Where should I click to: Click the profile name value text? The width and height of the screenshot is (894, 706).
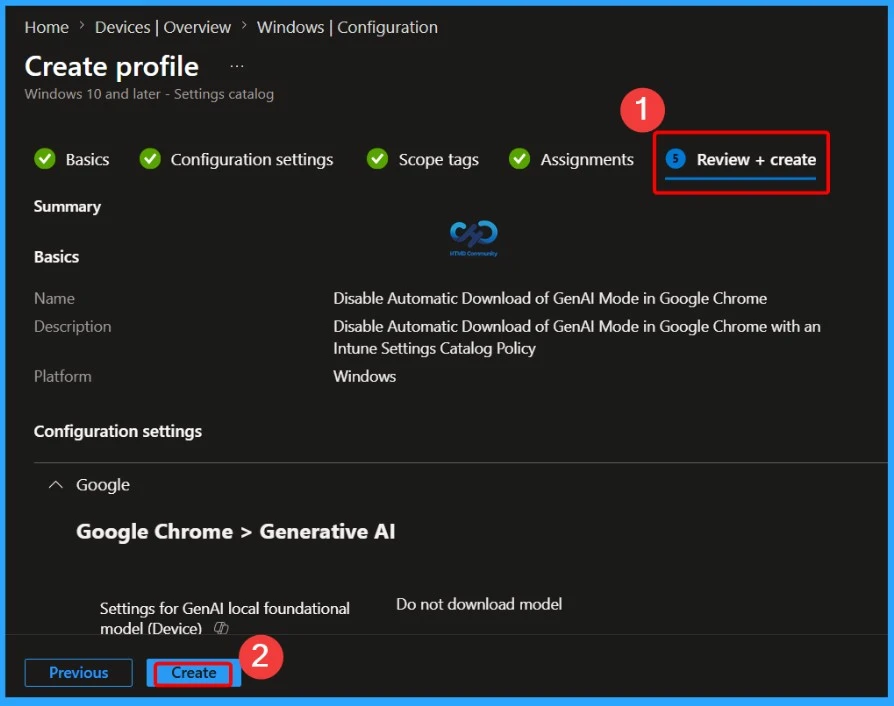click(x=550, y=298)
